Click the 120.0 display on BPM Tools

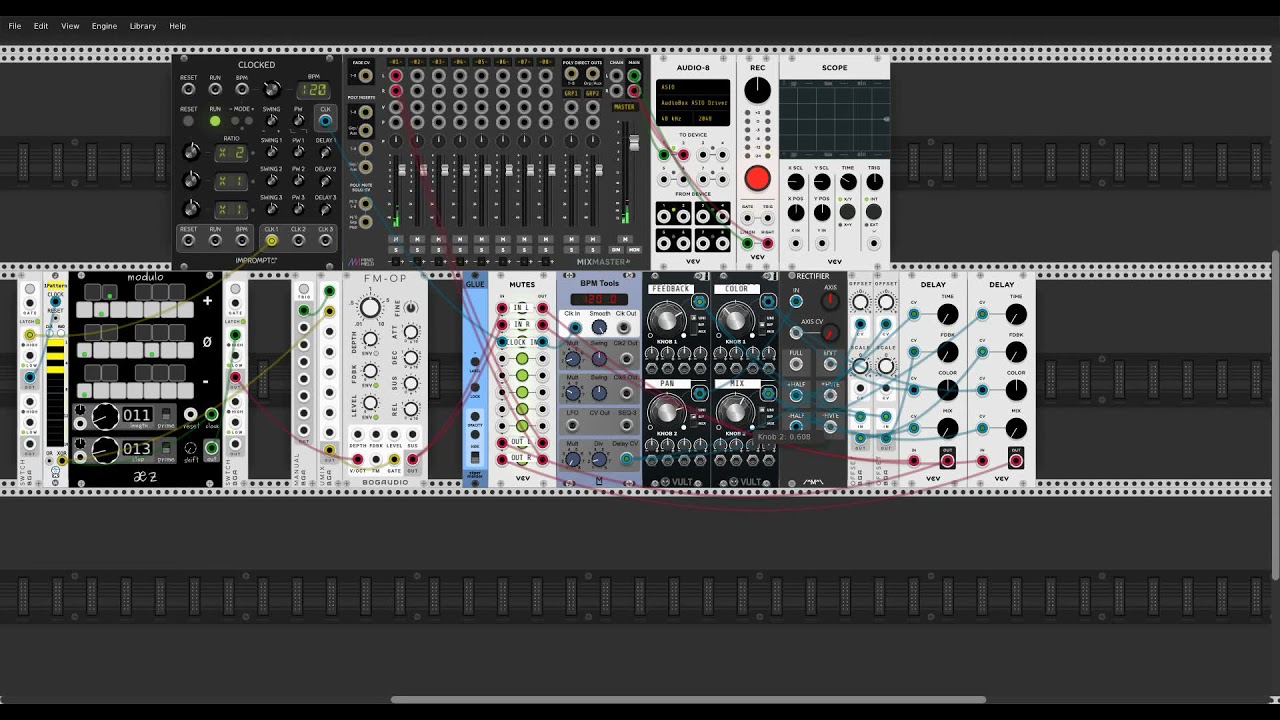click(x=599, y=299)
